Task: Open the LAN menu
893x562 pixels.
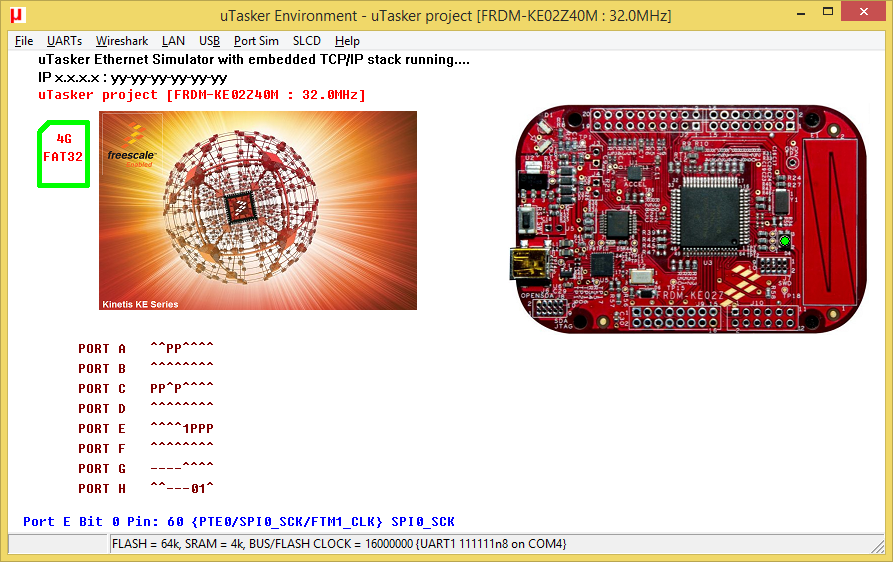Action: click(x=173, y=41)
